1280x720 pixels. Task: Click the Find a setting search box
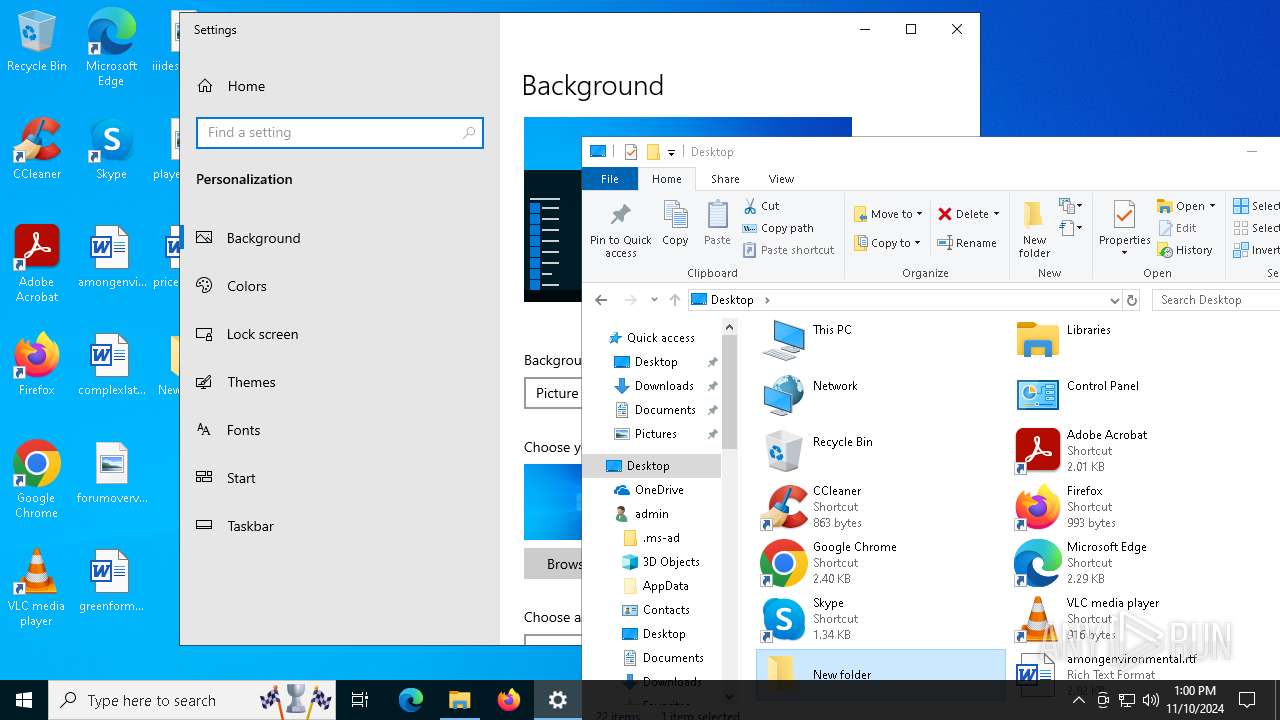(x=340, y=133)
